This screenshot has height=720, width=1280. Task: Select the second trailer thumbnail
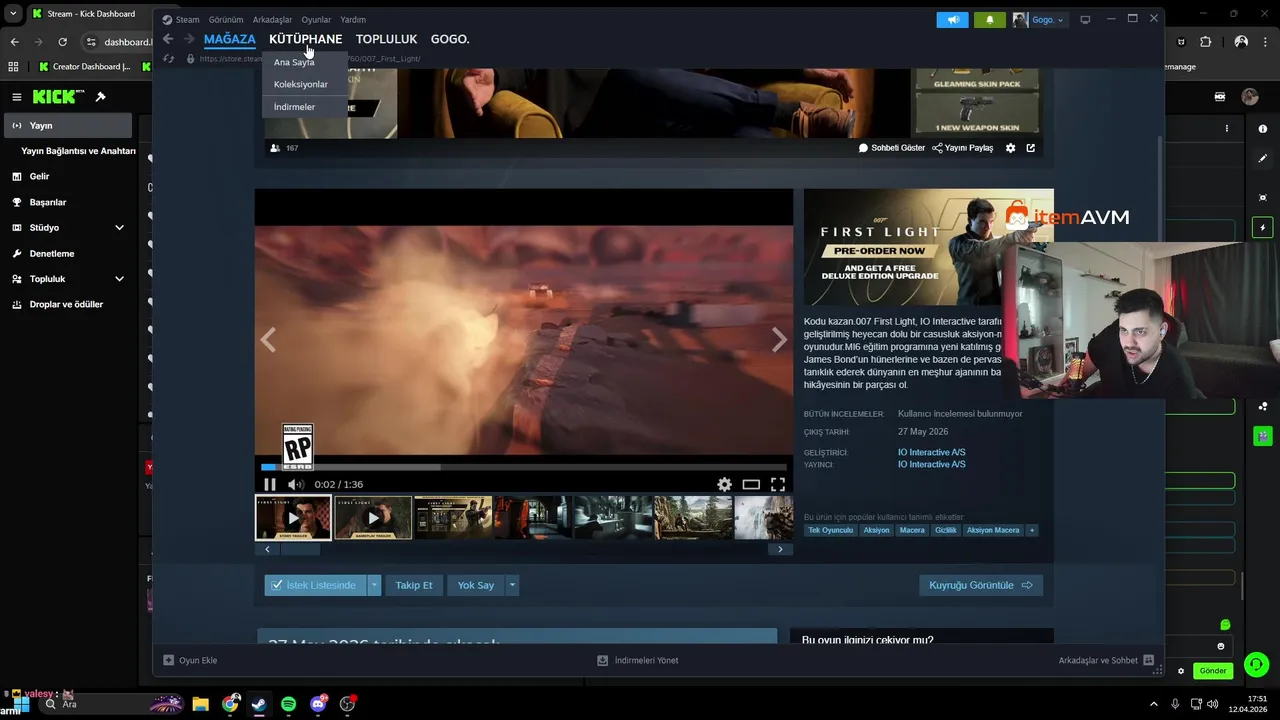(x=373, y=517)
